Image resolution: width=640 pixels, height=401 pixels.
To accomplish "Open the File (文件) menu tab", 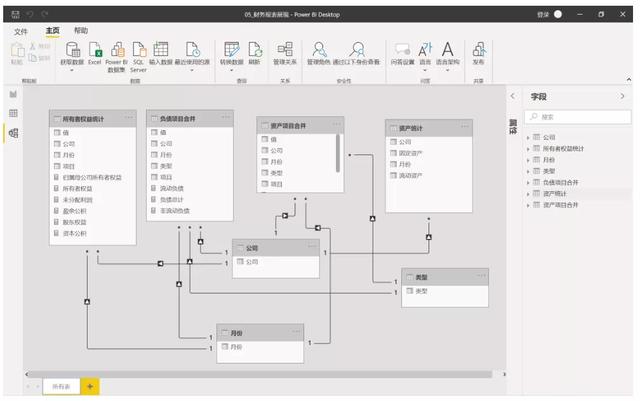I will [x=20, y=31].
